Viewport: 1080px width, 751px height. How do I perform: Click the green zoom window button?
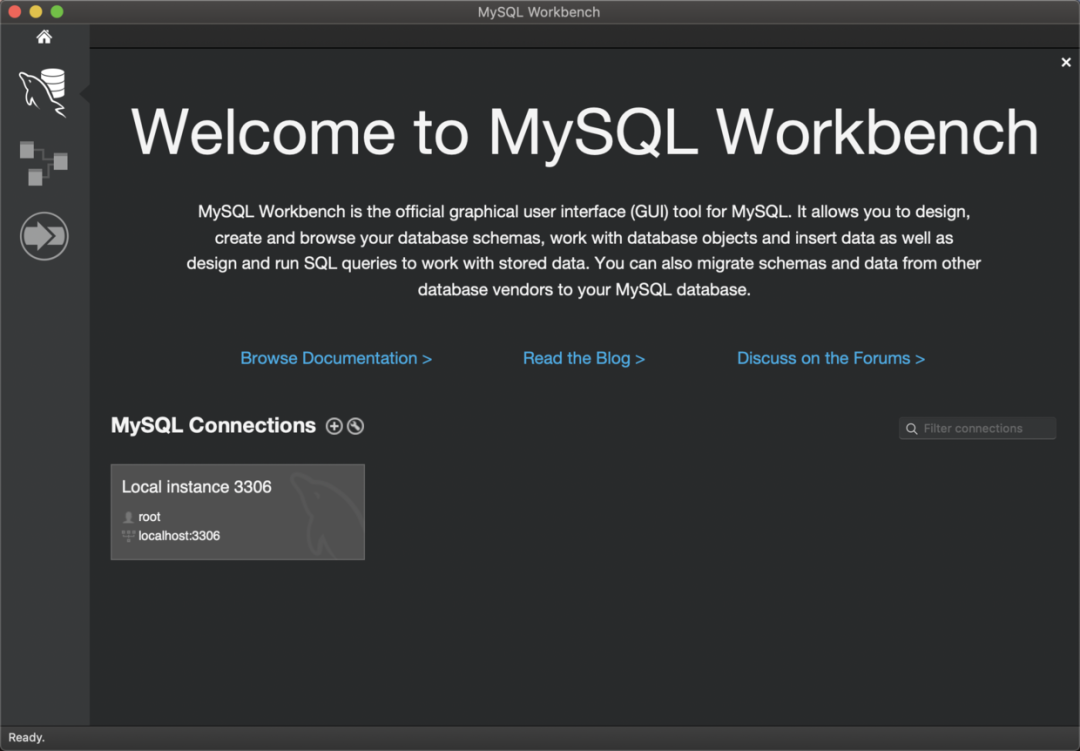coord(57,12)
